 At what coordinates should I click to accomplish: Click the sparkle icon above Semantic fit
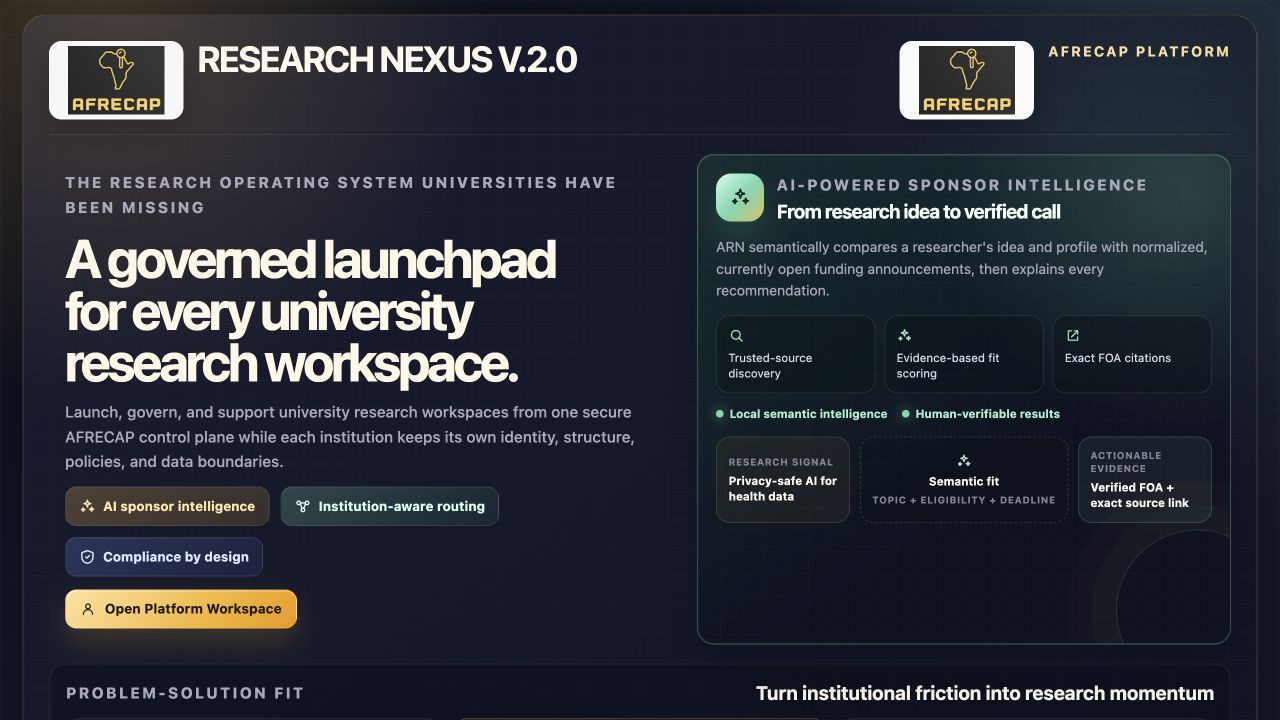tap(964, 461)
